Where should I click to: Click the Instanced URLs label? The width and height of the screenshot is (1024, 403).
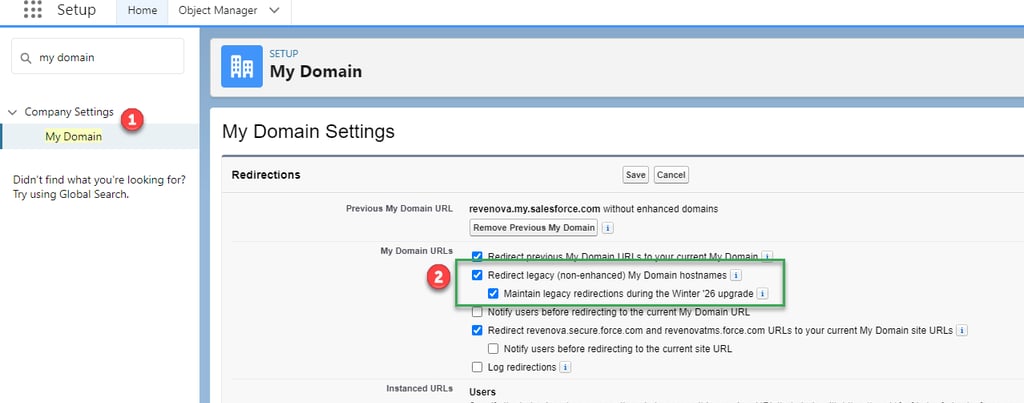pyautogui.click(x=419, y=388)
